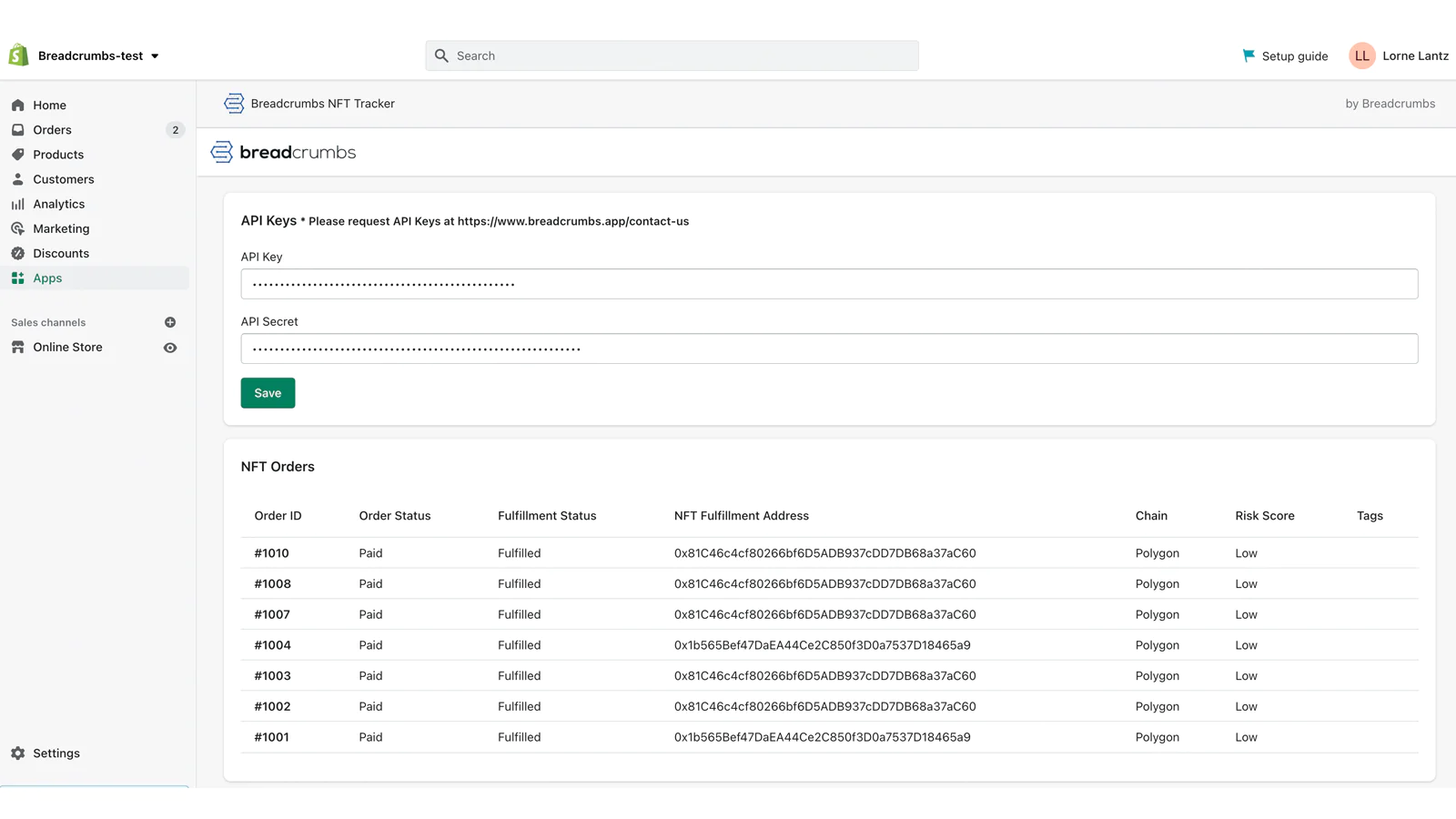The height and width of the screenshot is (819, 1456).
Task: Click the Fulfillment Status column header
Action: click(547, 516)
